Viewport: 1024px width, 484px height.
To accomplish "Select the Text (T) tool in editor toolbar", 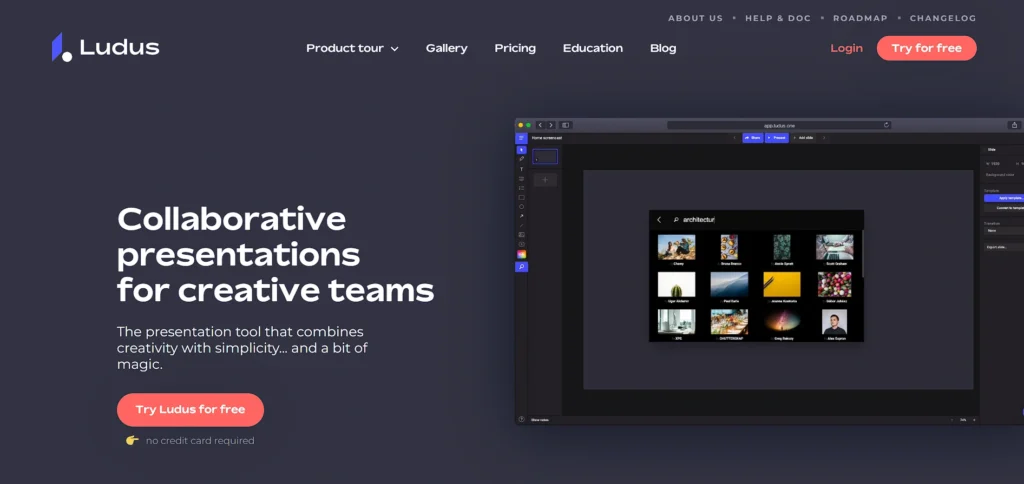I will [521, 169].
